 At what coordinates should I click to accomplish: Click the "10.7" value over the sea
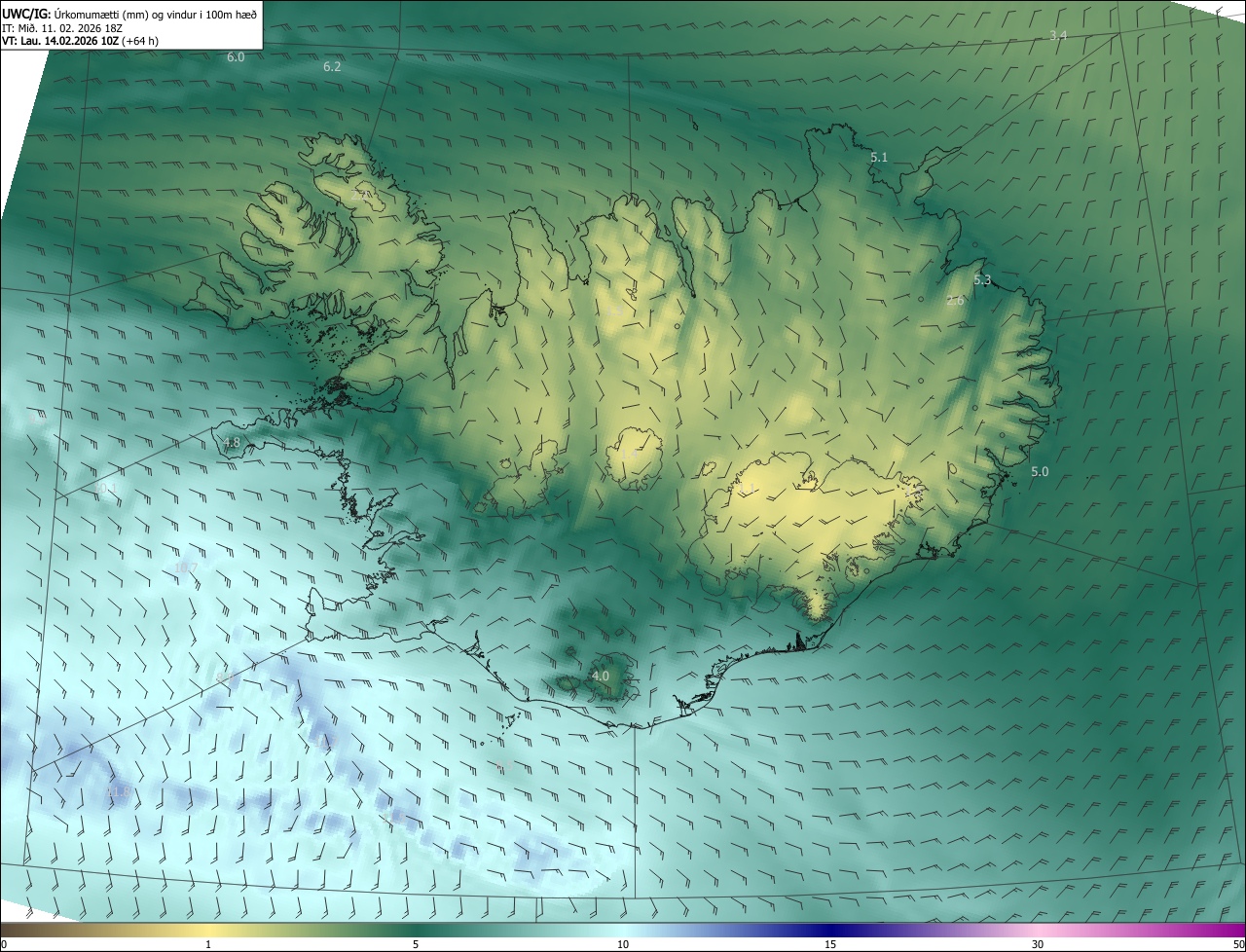(185, 568)
